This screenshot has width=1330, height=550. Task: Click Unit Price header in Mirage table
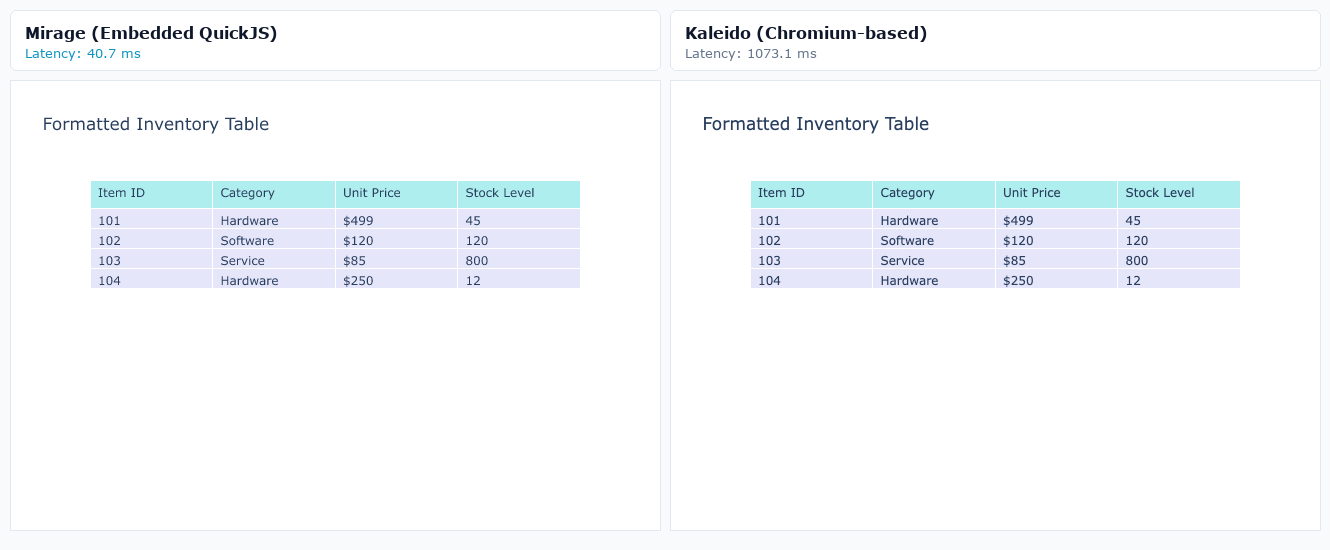[396, 194]
